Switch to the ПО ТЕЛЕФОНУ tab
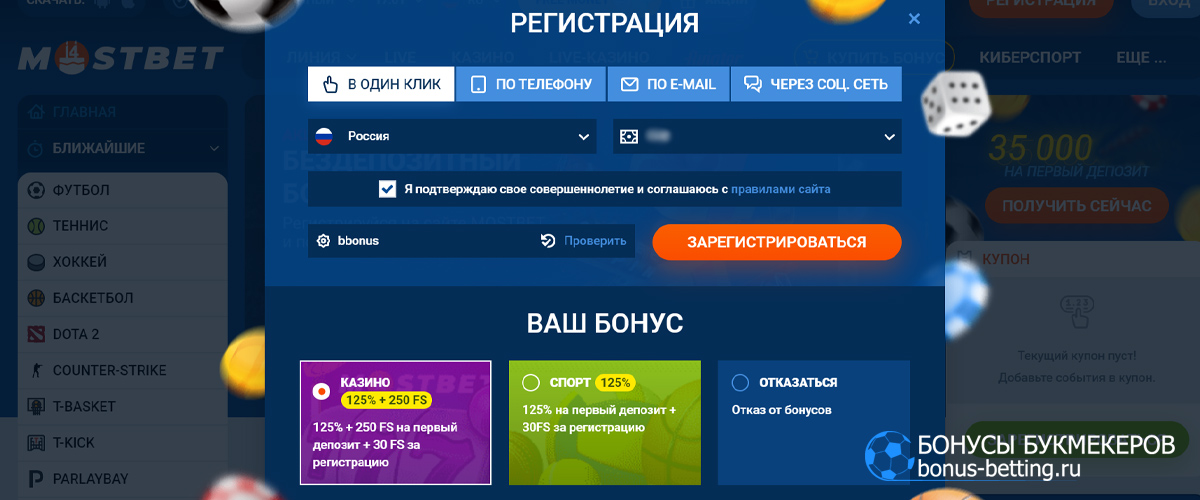Viewport: 1200px width, 500px height. pos(531,84)
